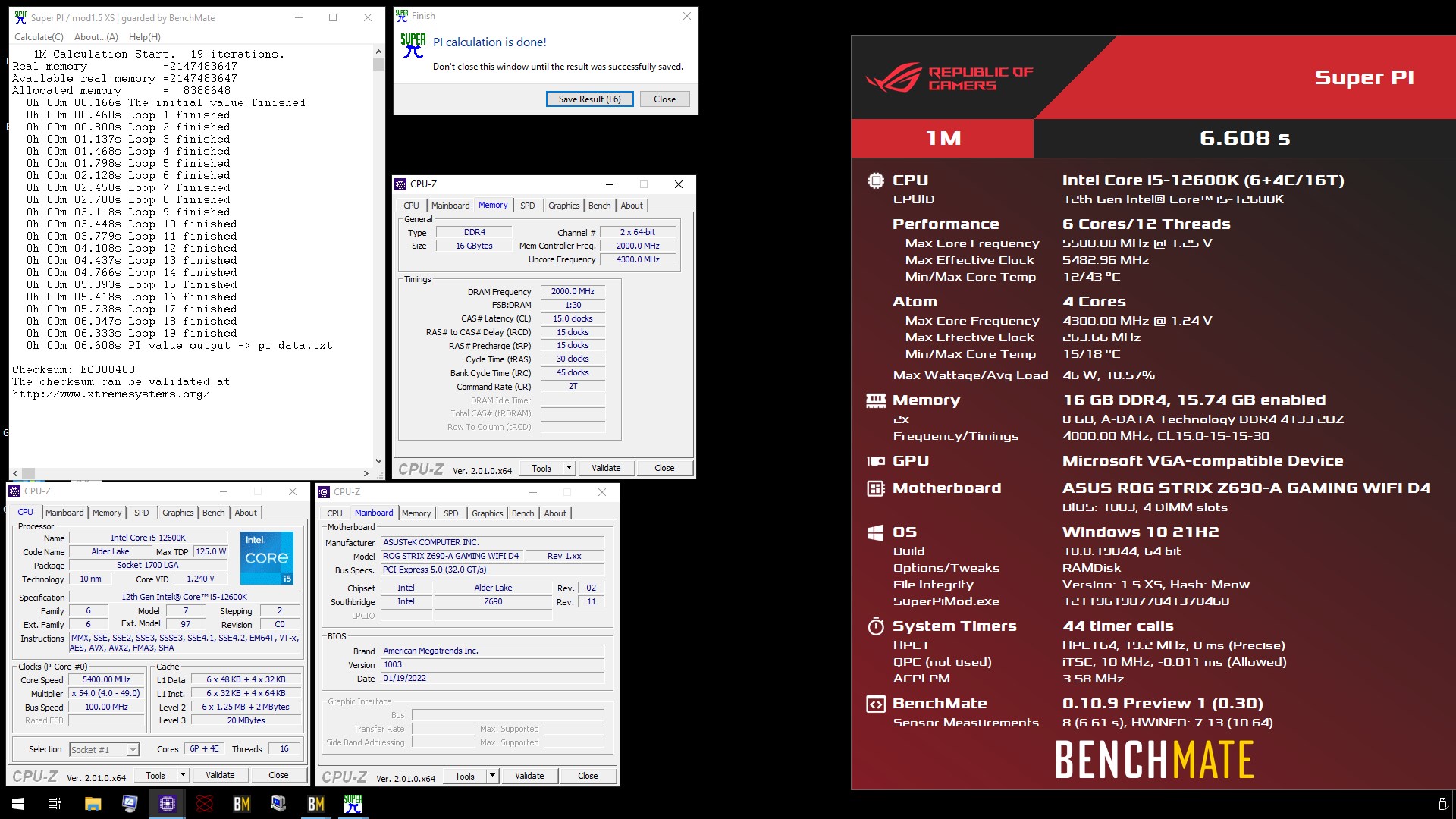Switch to Bench tab in CPU-Z CPU window
Viewport: 1456px width, 819px height.
(214, 513)
